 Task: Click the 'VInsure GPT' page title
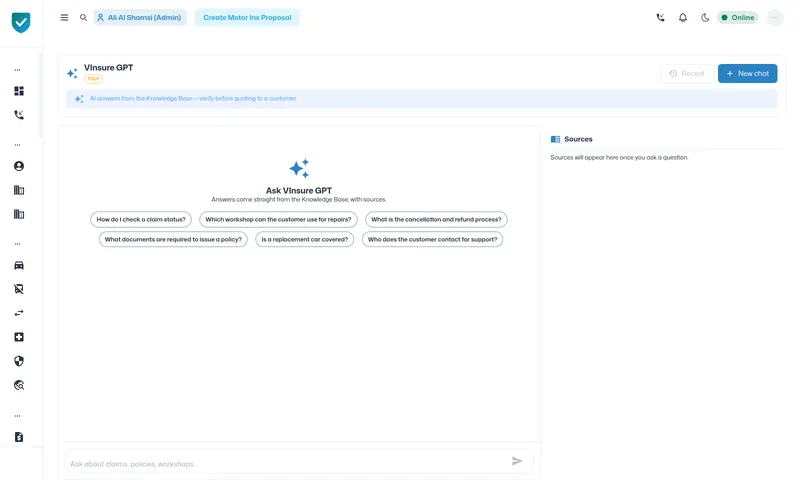tap(108, 67)
